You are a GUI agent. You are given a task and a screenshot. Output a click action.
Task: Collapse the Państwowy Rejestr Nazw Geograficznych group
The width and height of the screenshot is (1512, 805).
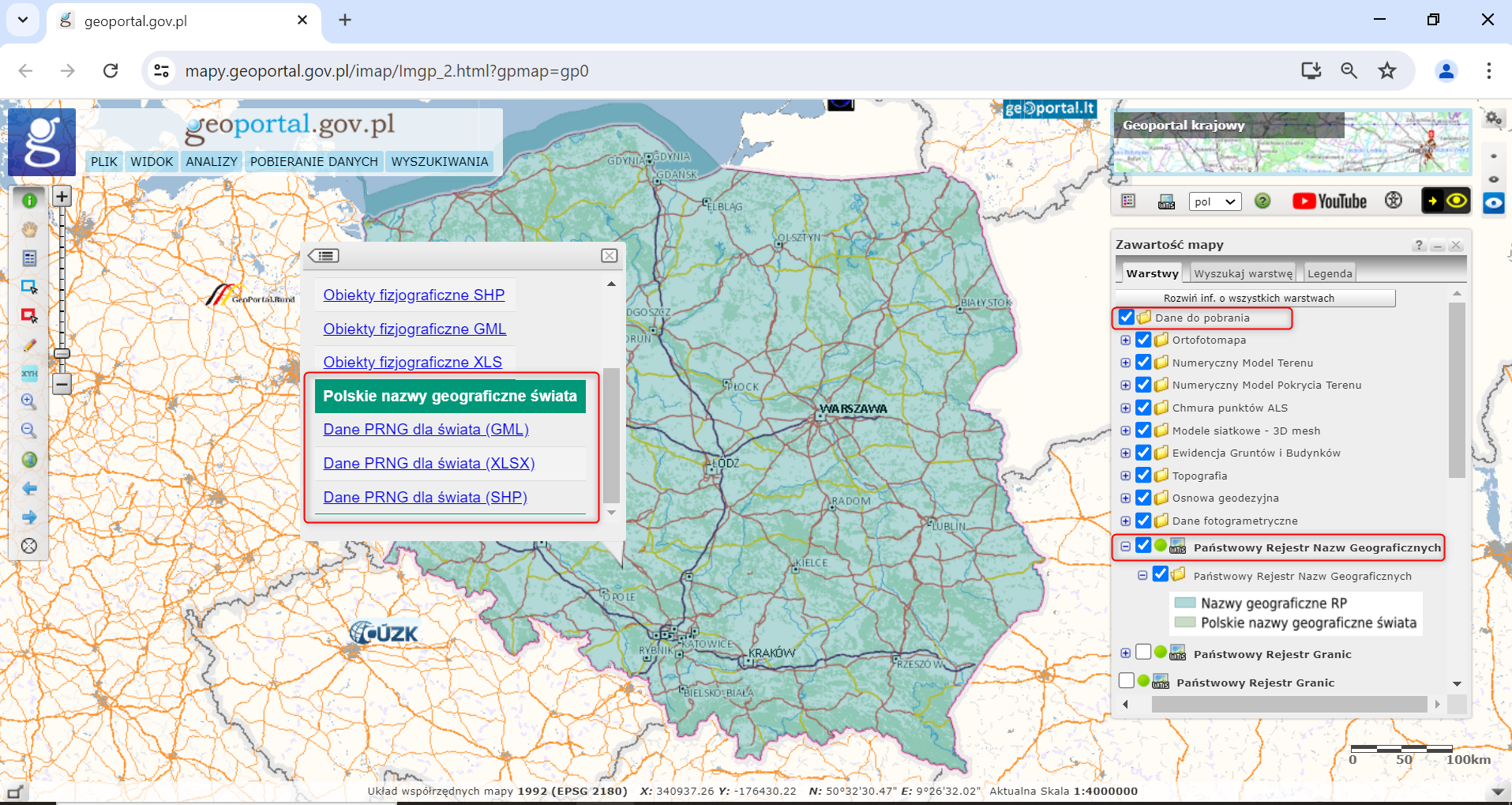pos(1125,547)
